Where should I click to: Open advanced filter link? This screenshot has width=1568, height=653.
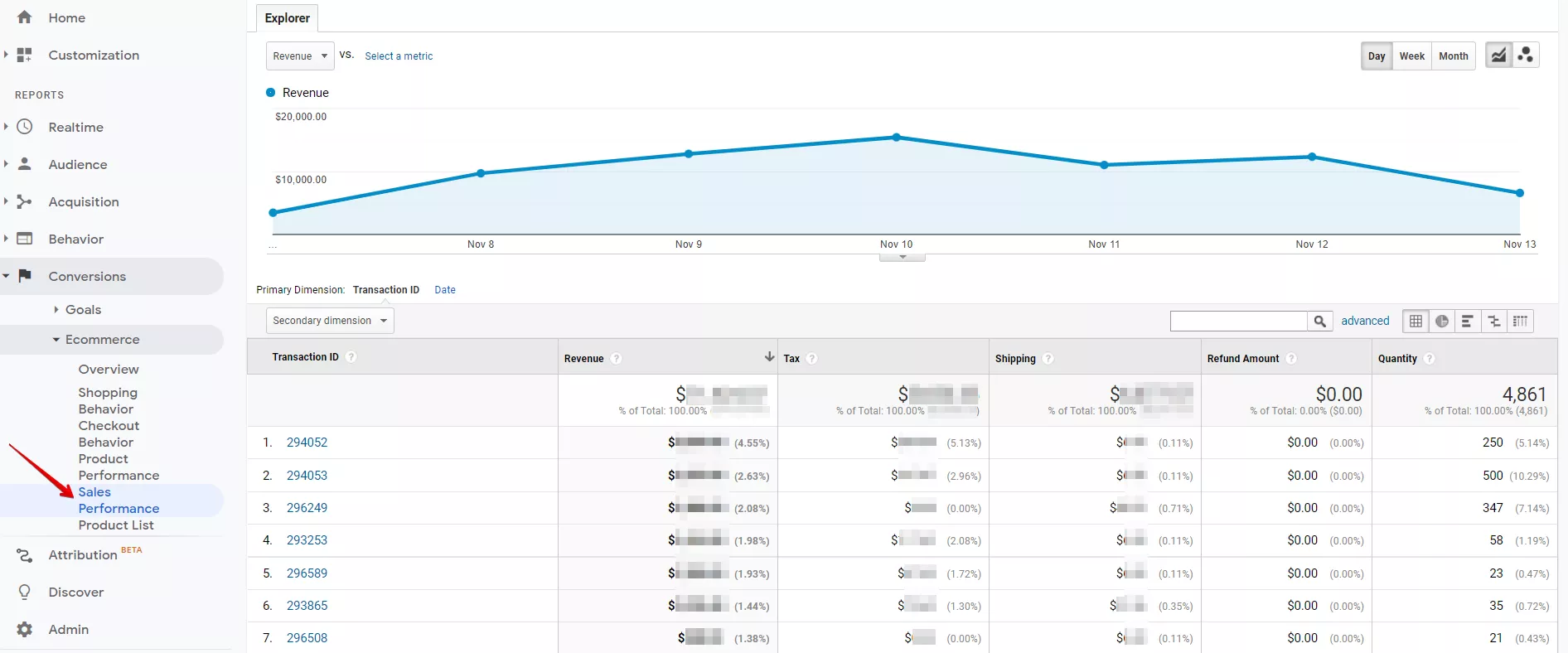click(1365, 321)
